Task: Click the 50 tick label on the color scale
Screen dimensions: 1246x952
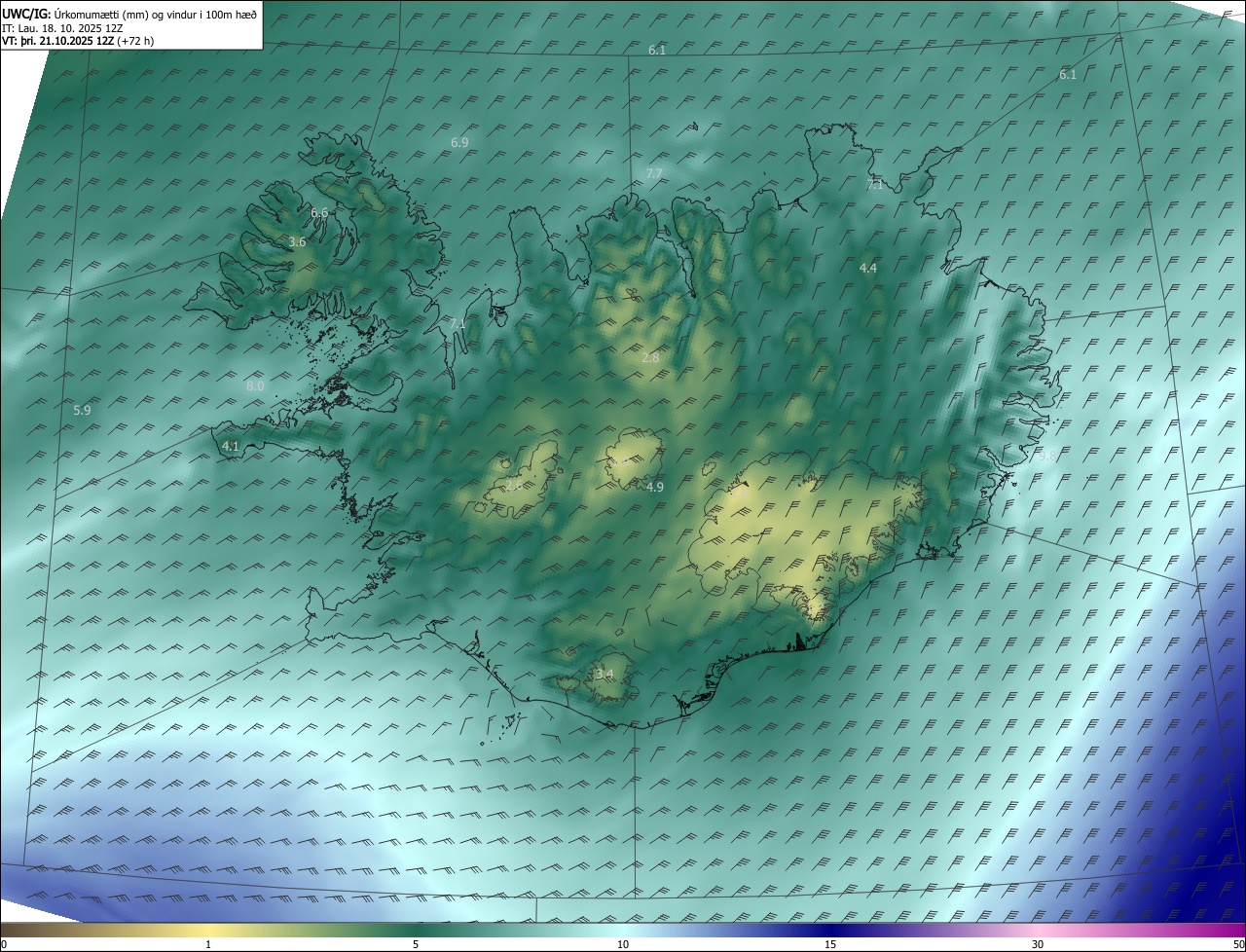Action: 1238,944
